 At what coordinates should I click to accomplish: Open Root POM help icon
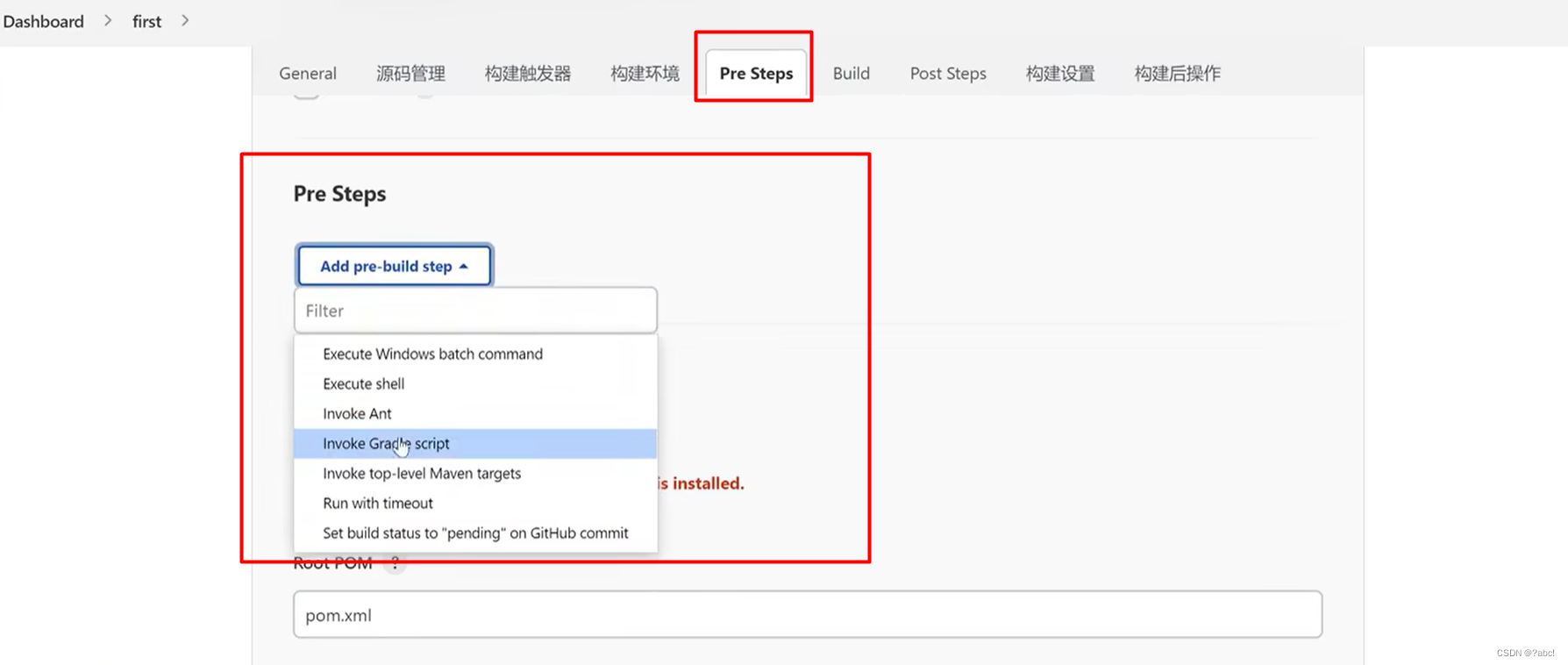395,563
